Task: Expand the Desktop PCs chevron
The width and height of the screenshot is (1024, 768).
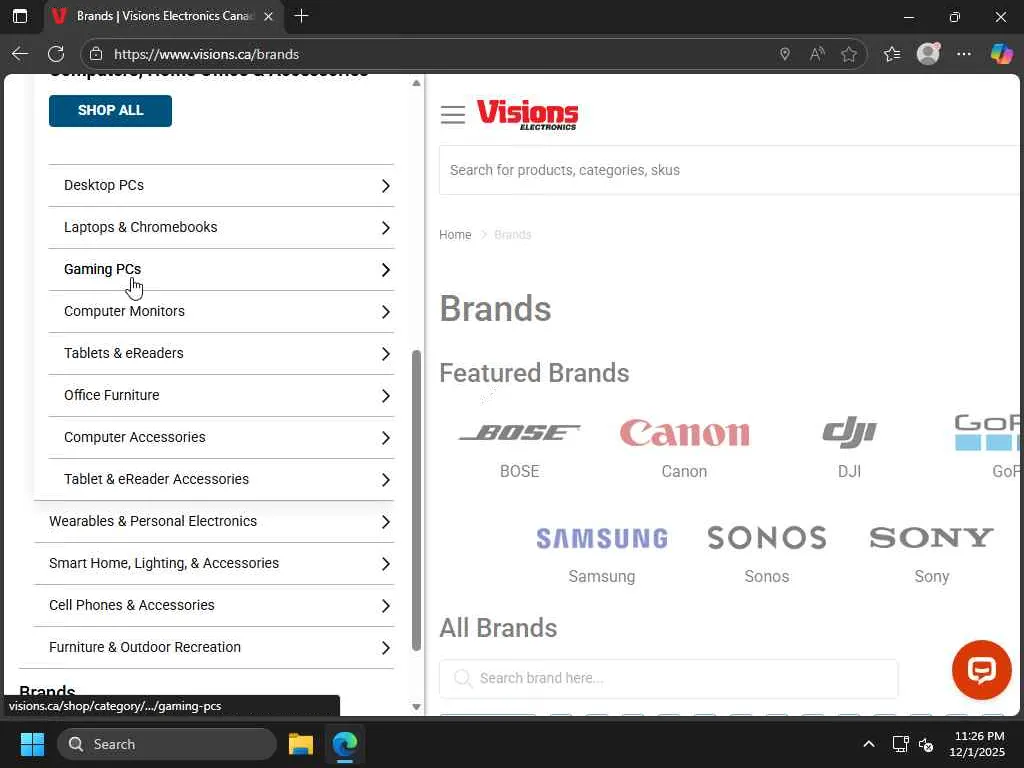Action: click(x=386, y=186)
